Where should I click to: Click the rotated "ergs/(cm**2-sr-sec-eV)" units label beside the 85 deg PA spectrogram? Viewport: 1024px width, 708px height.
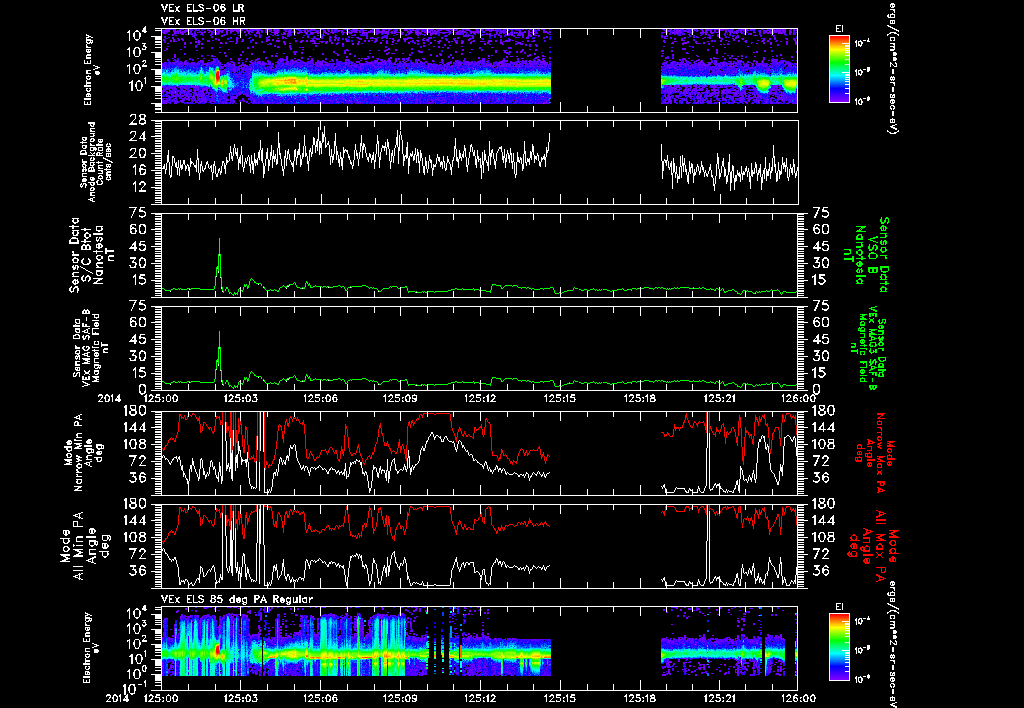point(891,643)
